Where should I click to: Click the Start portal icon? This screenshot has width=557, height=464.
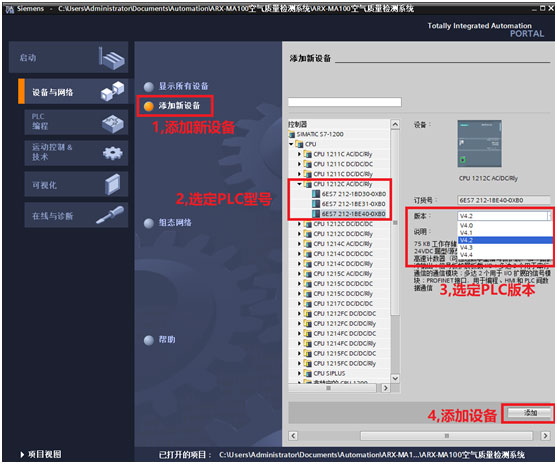[111, 58]
